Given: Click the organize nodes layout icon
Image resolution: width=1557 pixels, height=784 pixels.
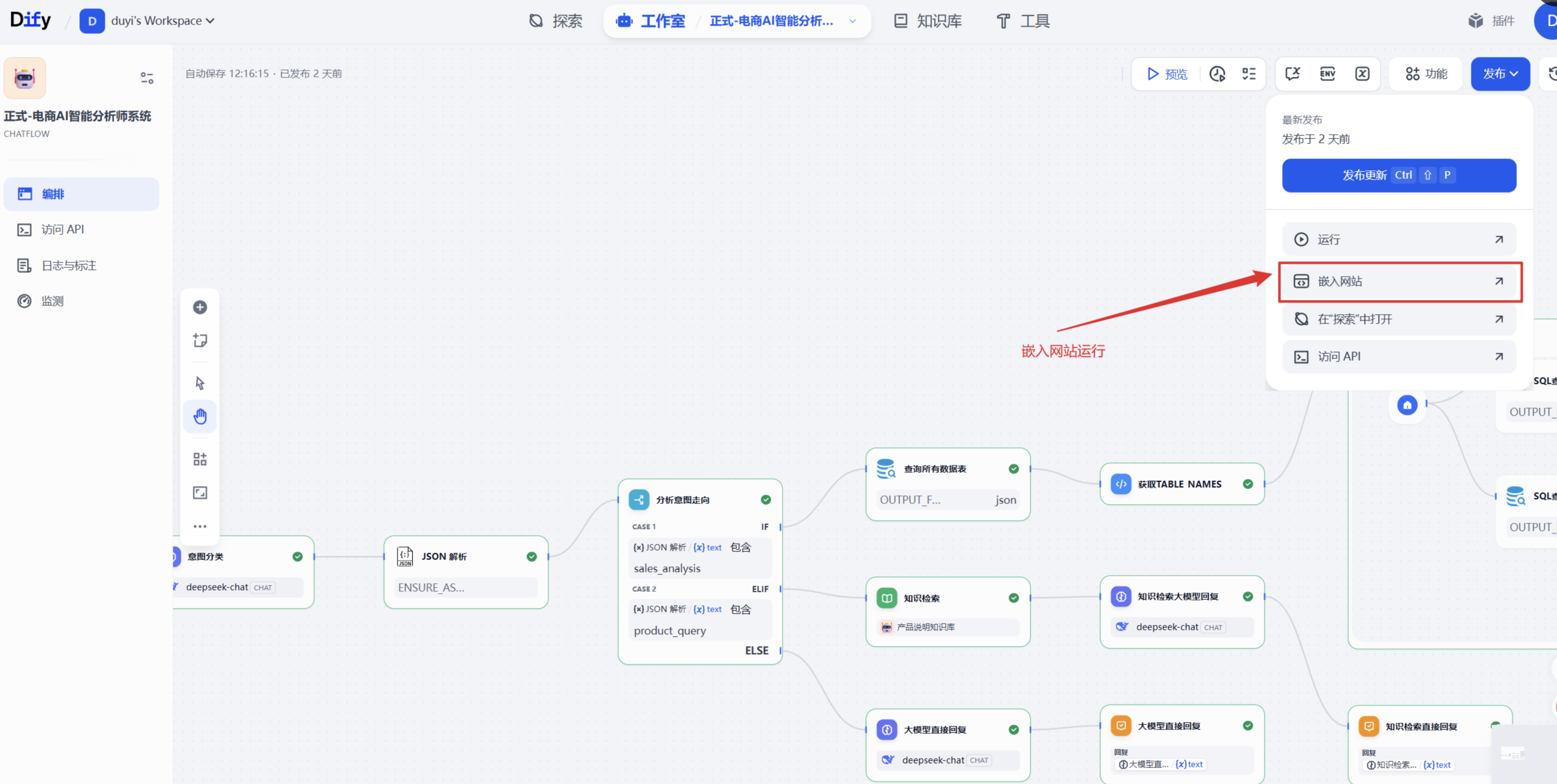Looking at the screenshot, I should (200, 459).
